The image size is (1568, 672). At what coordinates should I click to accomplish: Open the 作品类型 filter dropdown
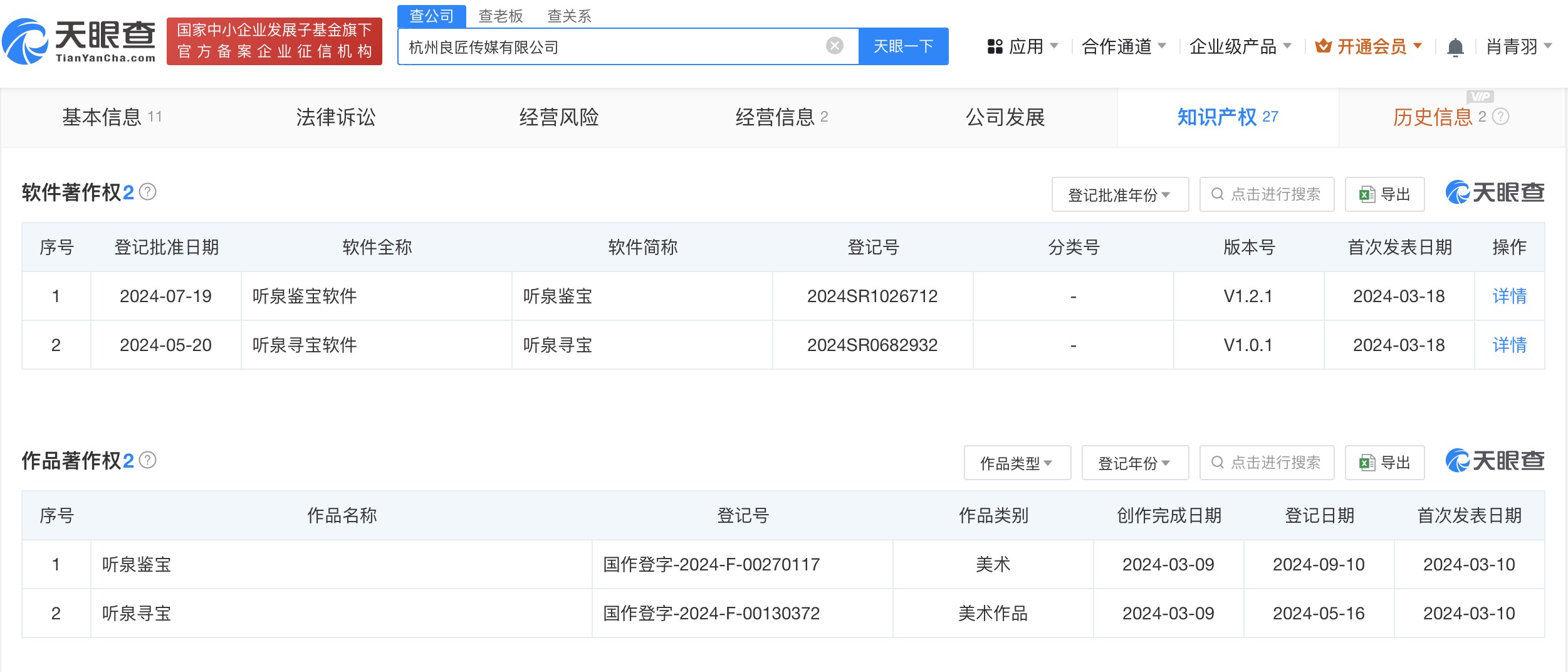pos(1017,463)
